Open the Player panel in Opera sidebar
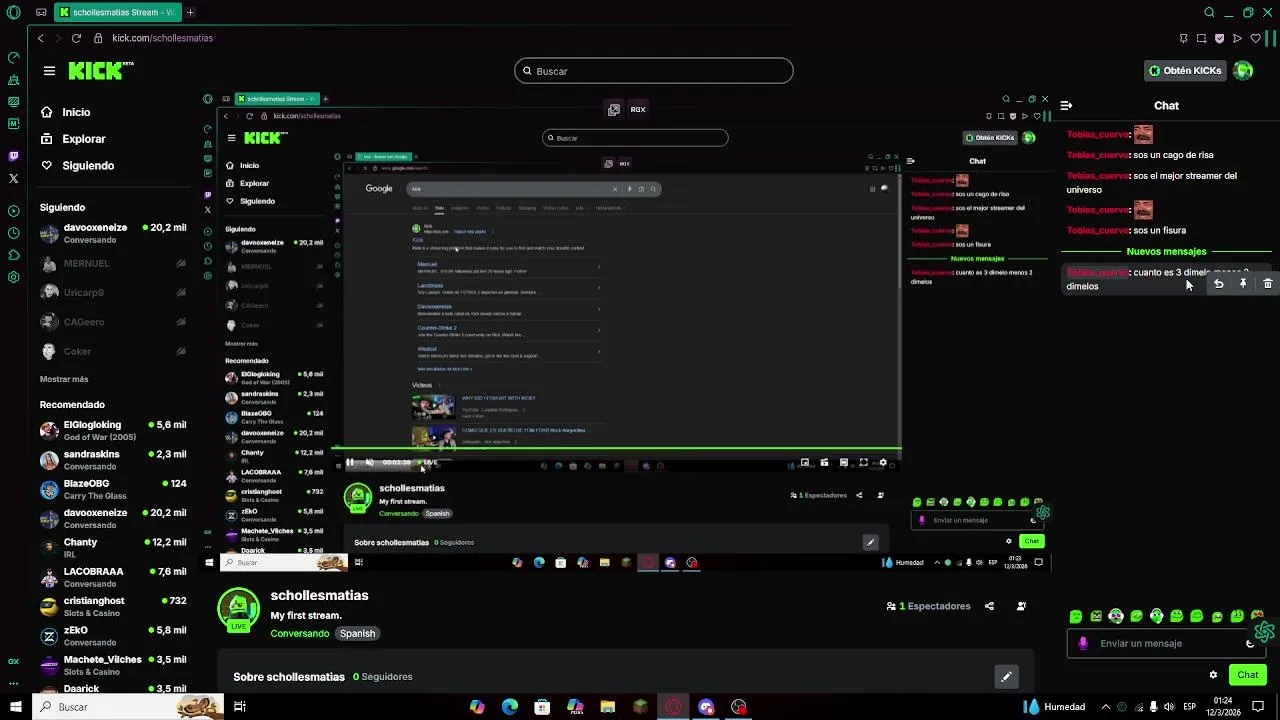 13,211
